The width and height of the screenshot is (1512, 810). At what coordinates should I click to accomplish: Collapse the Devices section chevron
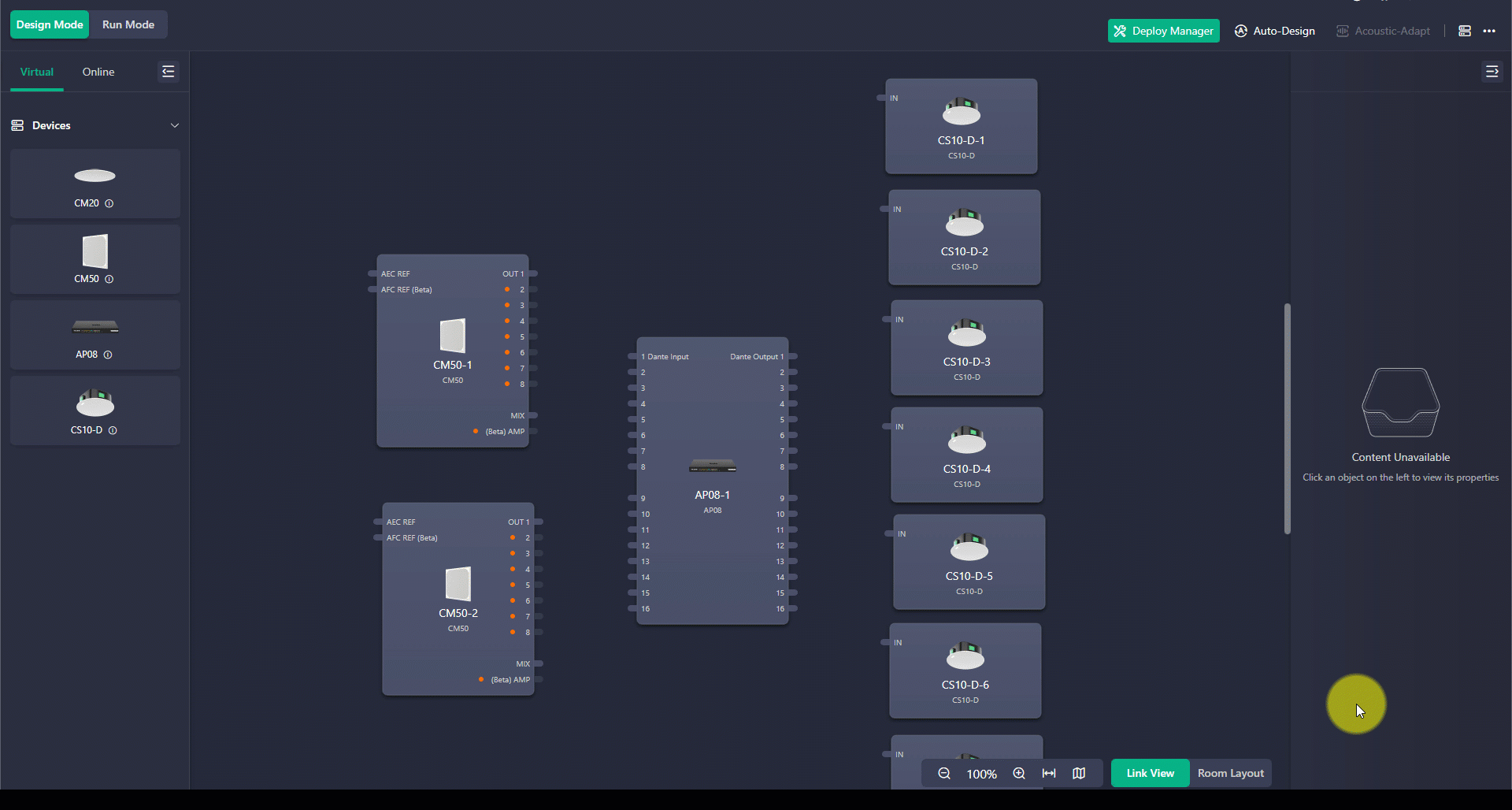click(175, 125)
